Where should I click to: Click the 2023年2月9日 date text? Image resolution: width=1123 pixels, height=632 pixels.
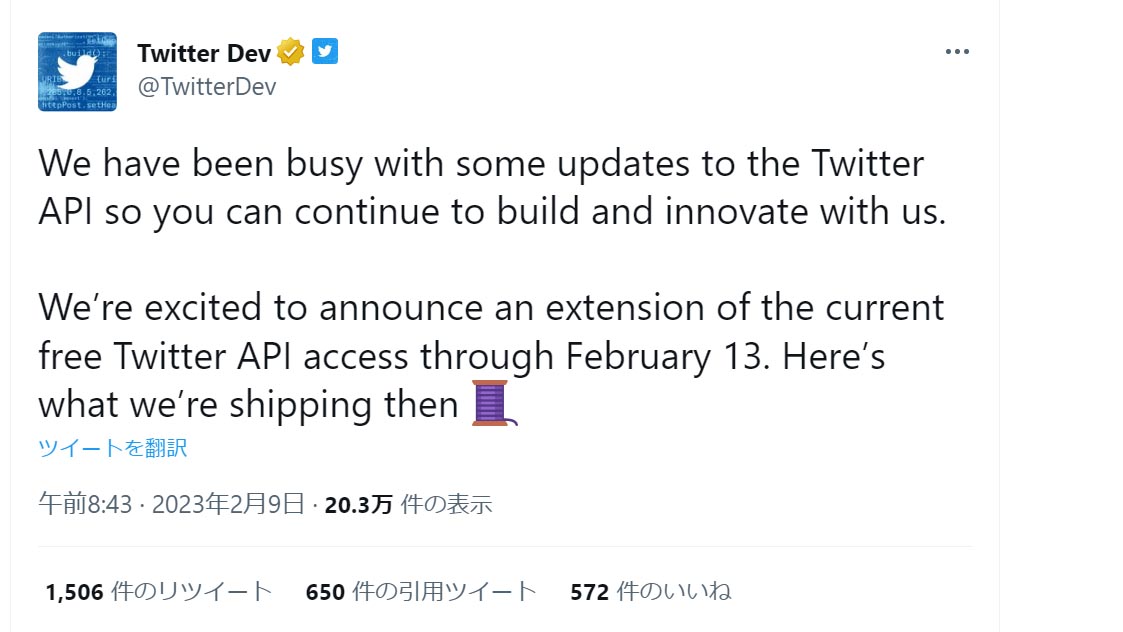click(227, 504)
